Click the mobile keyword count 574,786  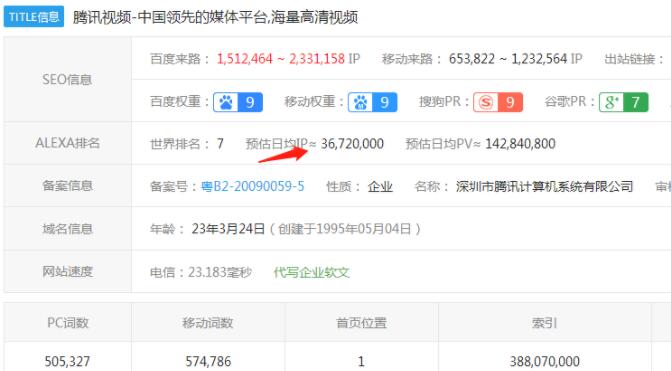208,361
